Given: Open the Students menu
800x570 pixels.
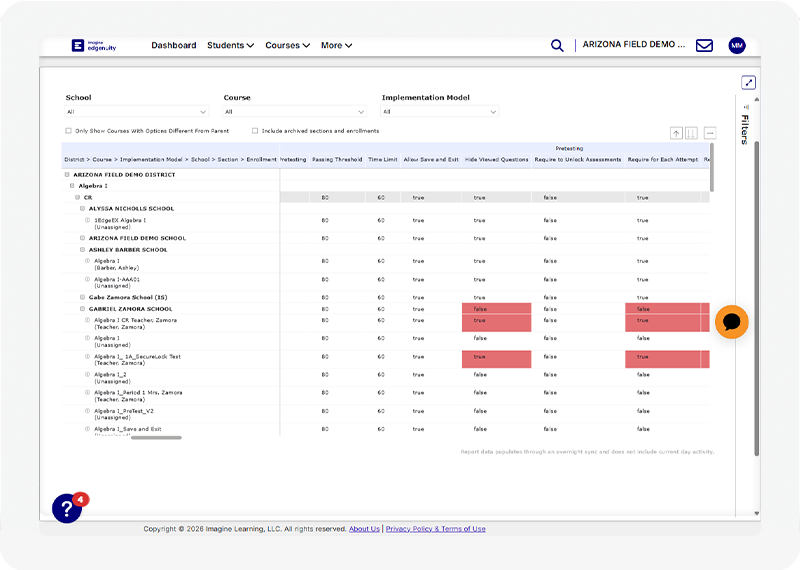Looking at the screenshot, I should tap(230, 45).
